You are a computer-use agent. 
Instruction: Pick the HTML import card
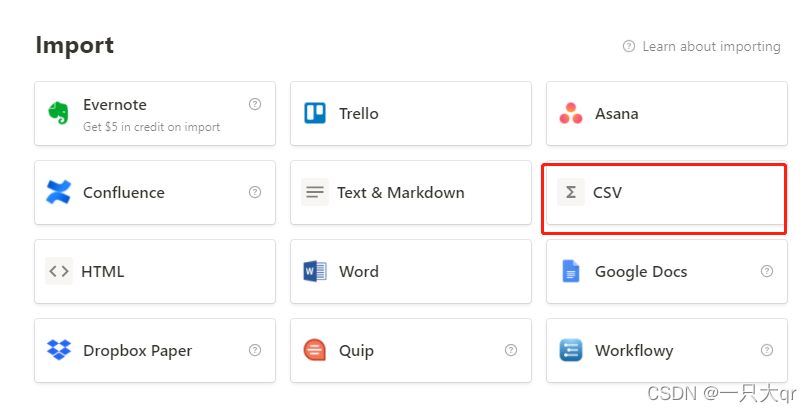(x=155, y=271)
